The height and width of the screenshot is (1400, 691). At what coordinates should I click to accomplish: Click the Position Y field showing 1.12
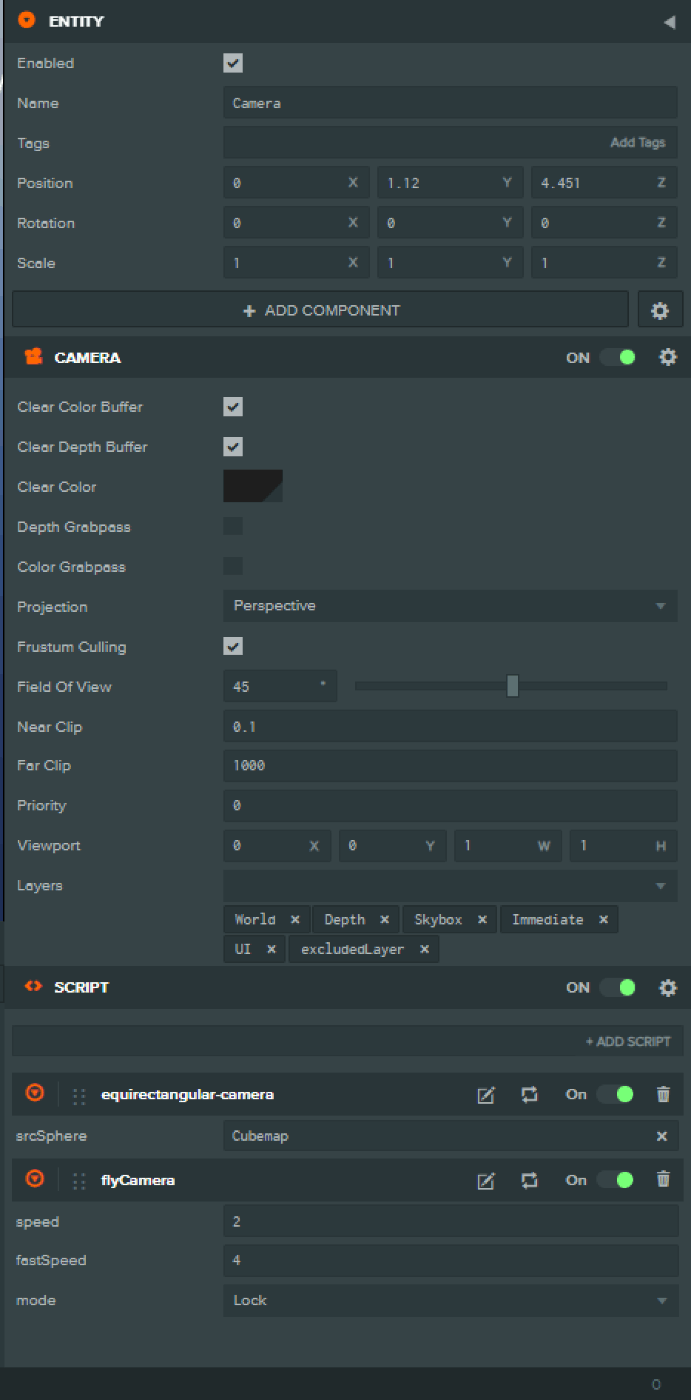click(450, 183)
